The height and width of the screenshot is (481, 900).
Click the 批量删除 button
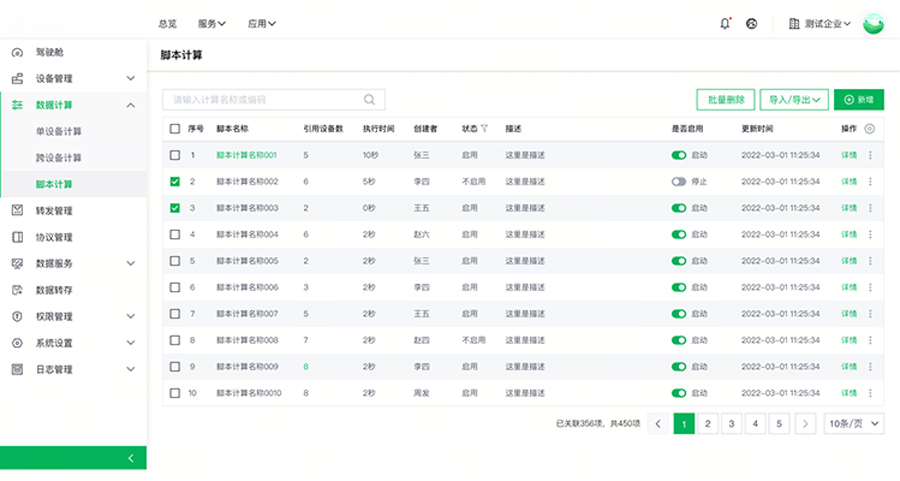pyautogui.click(x=725, y=100)
